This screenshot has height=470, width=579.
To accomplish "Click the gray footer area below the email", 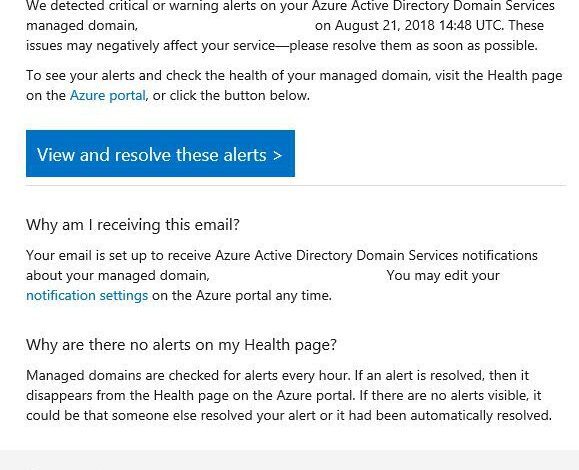I will (x=290, y=460).
